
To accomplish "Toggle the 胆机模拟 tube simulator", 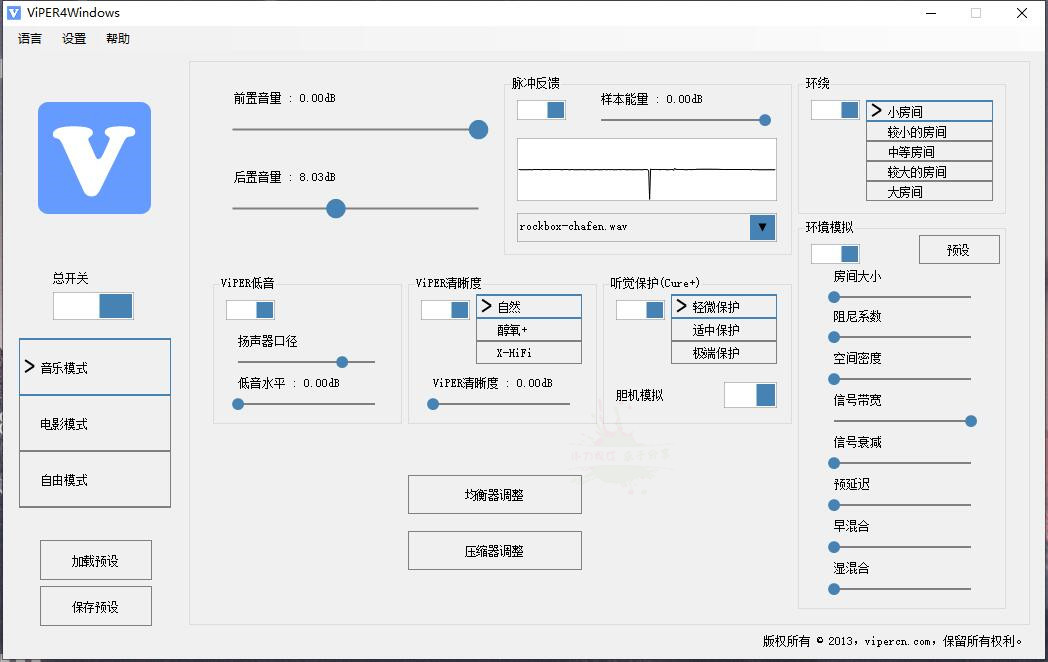I will point(750,395).
